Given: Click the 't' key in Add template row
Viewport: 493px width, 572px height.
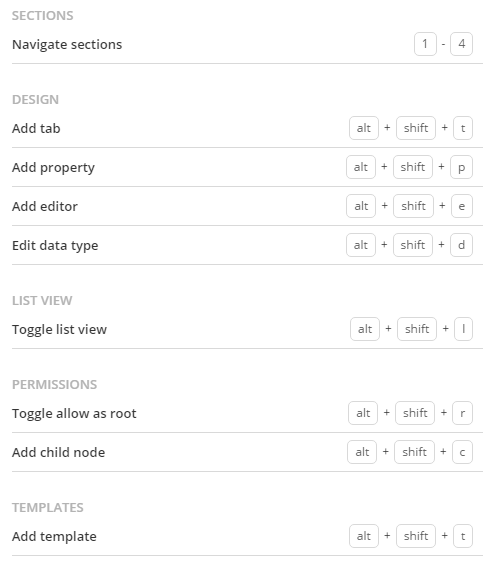Looking at the screenshot, I should pos(463,536).
